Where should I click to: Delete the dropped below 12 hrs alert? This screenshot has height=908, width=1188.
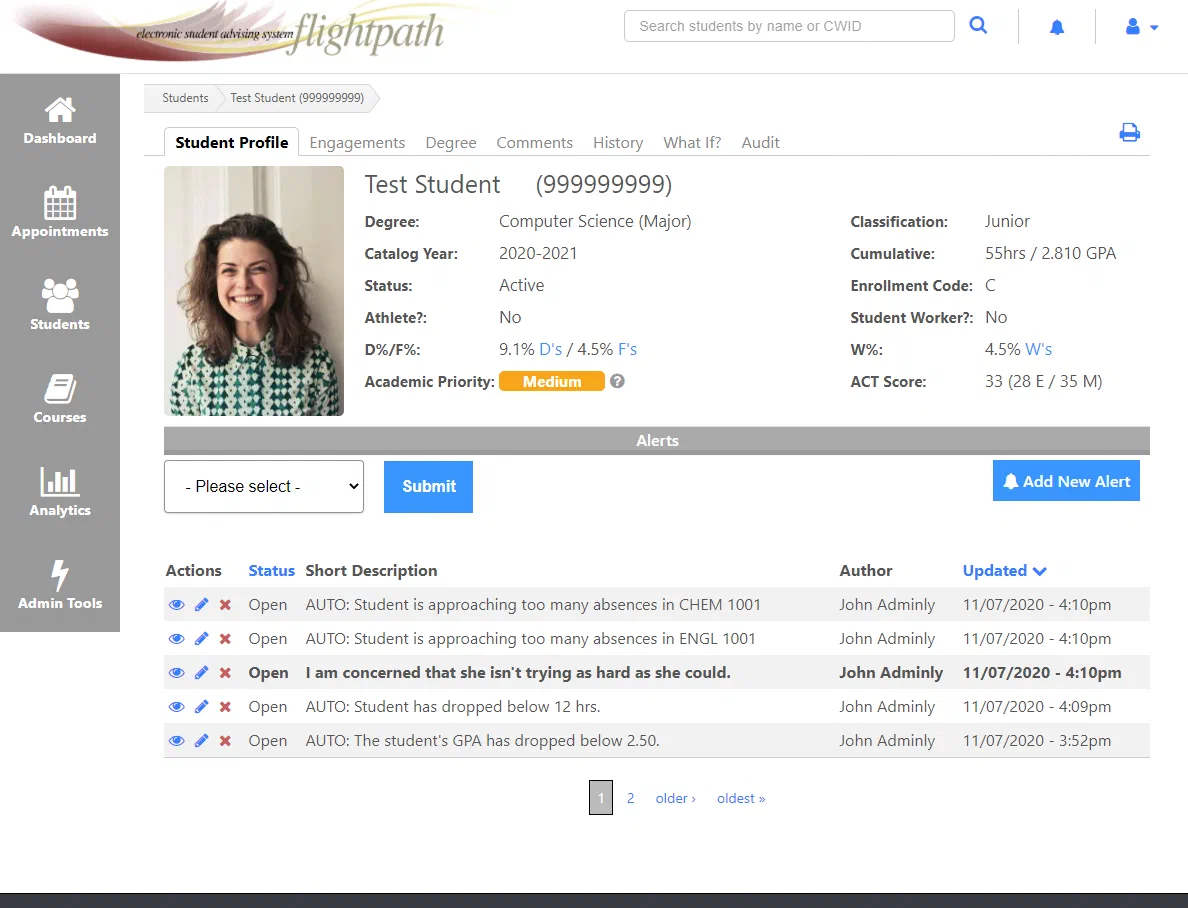225,706
